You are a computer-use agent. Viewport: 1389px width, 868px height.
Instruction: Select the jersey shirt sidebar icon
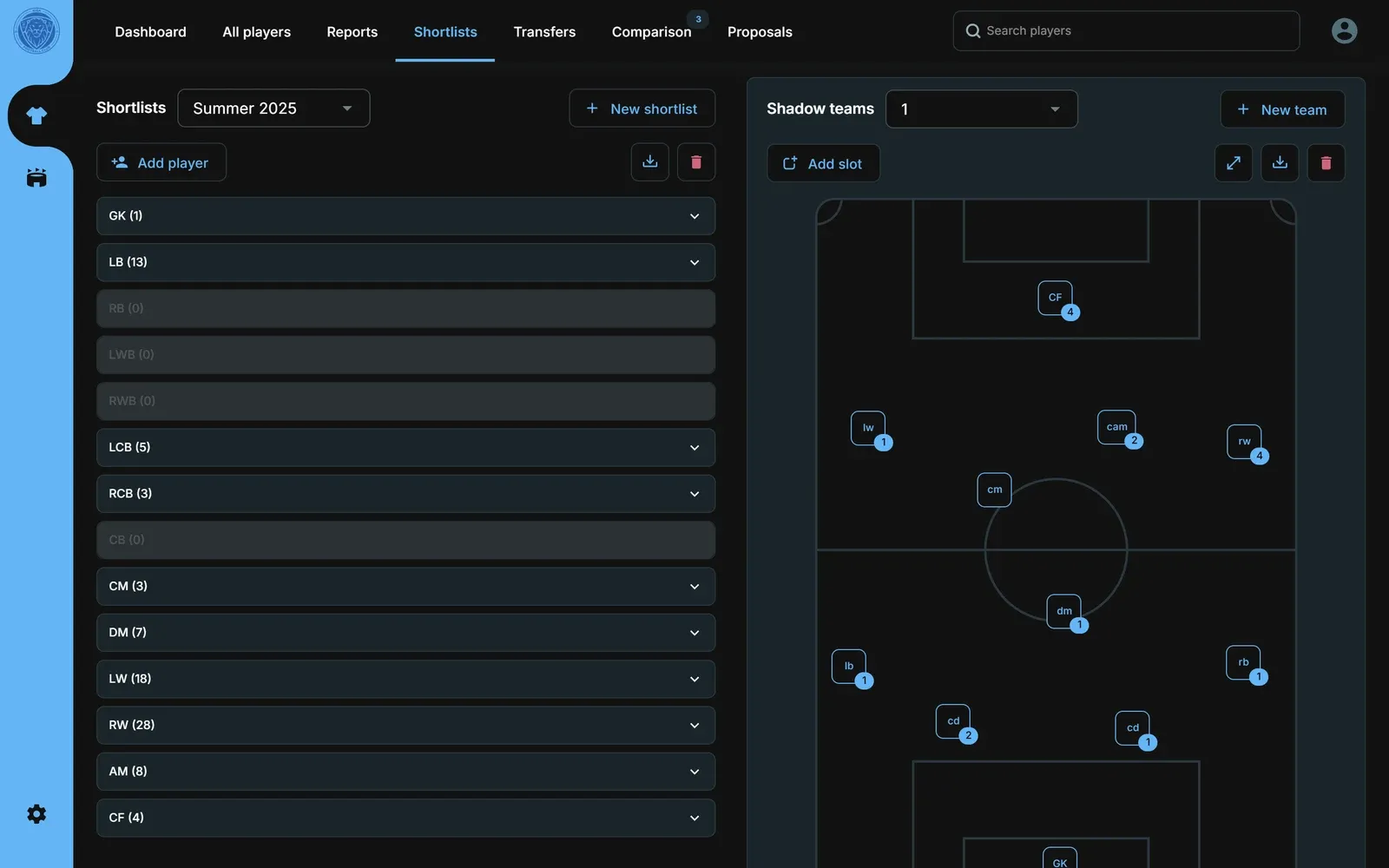[x=36, y=115]
